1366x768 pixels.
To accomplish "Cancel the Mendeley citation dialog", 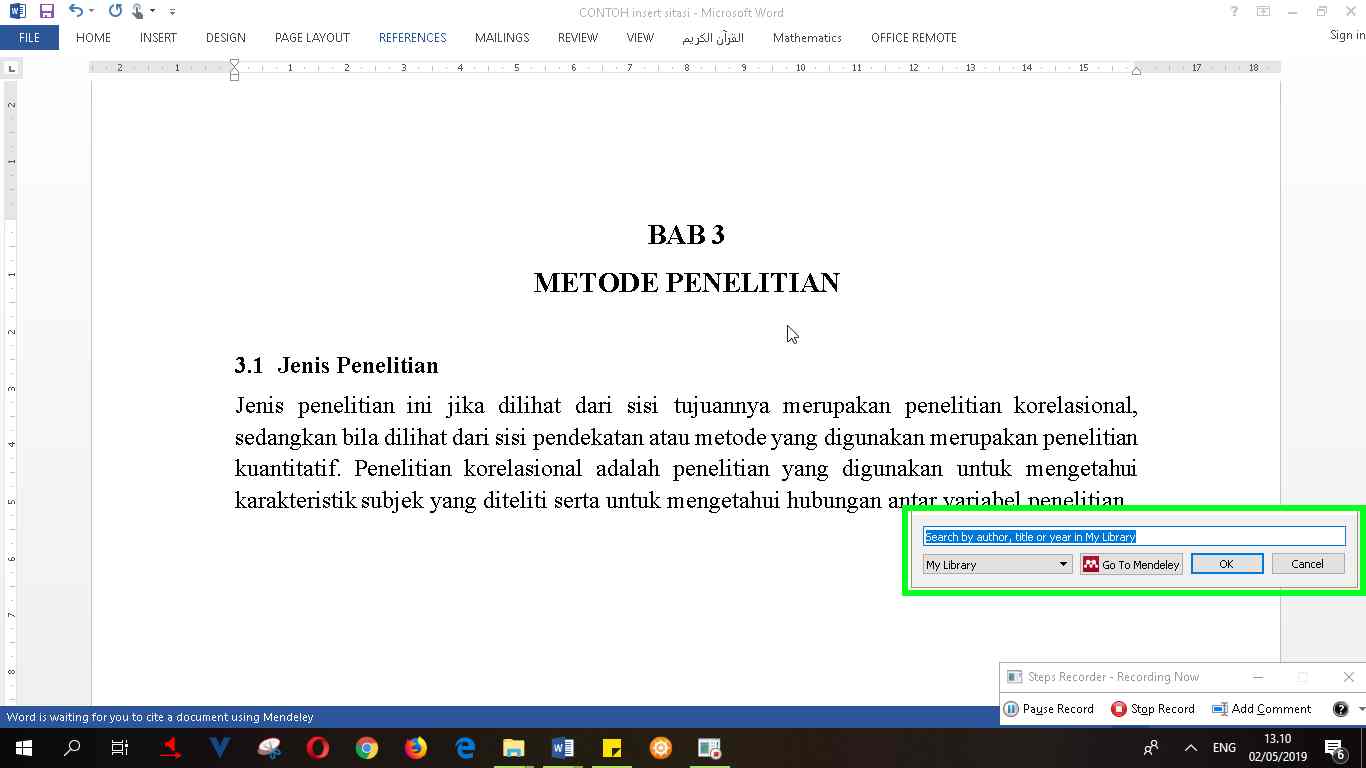I will 1307,564.
